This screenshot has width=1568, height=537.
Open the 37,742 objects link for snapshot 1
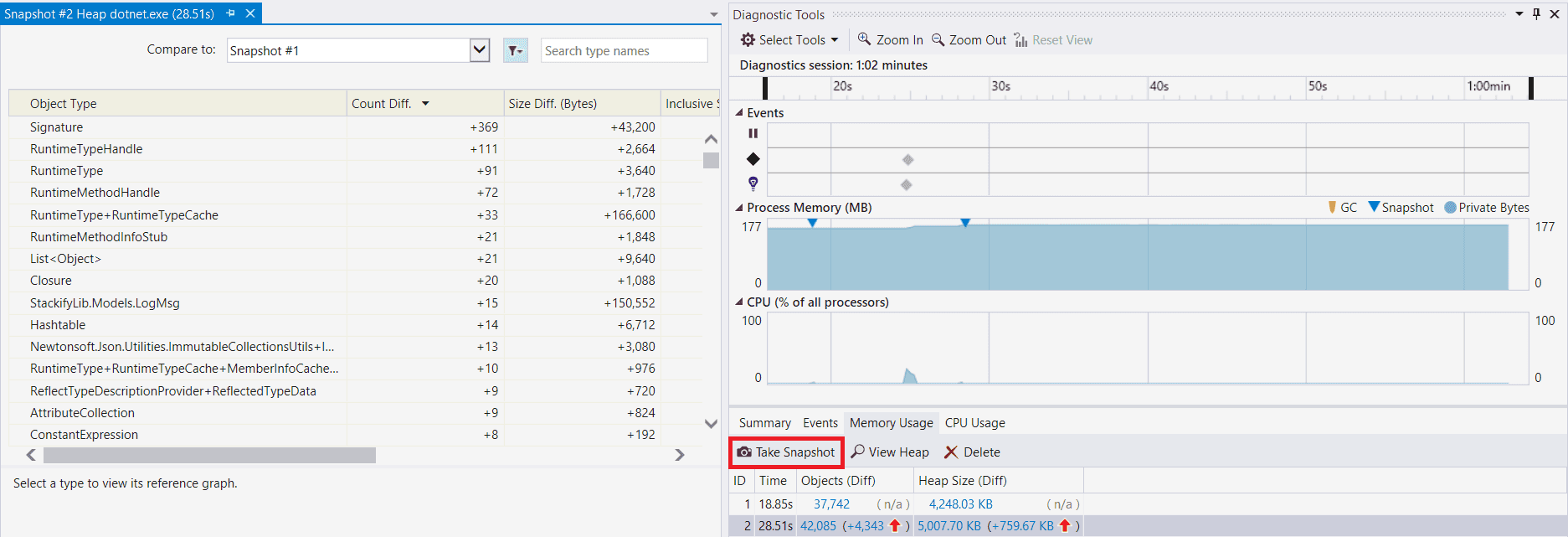tap(831, 504)
